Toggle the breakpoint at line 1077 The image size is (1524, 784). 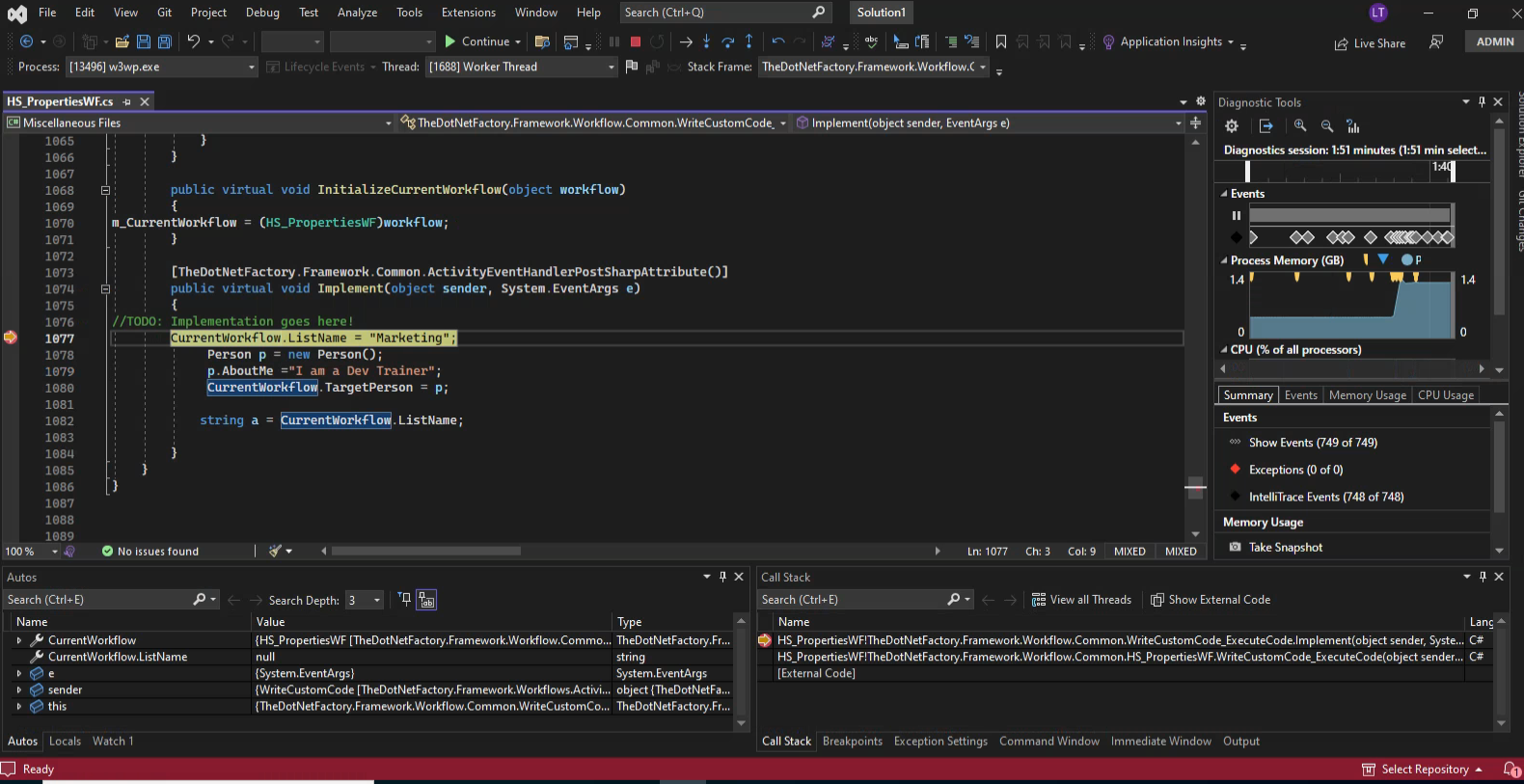(10, 338)
